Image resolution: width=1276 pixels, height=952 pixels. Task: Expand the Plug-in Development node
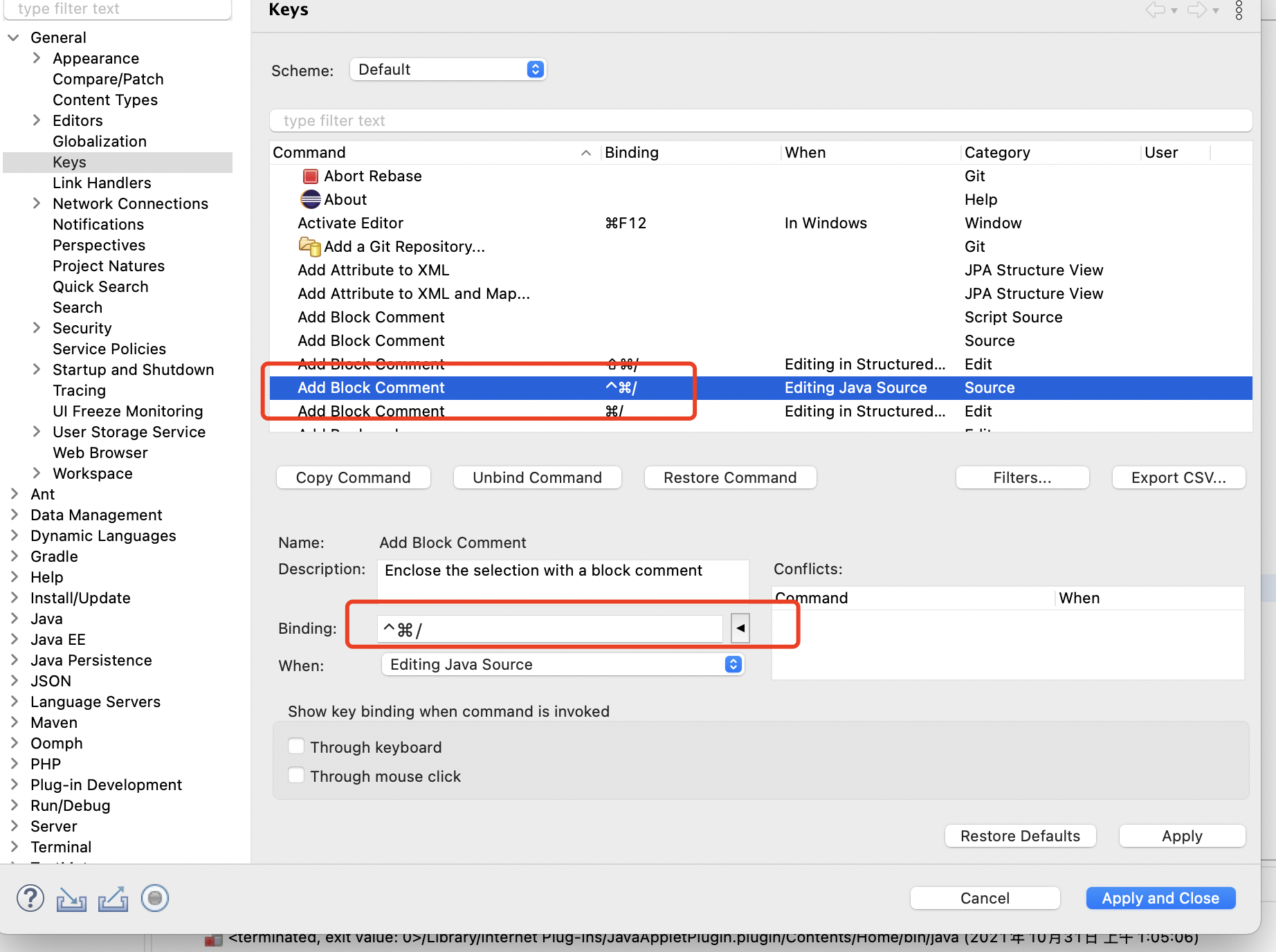15,785
